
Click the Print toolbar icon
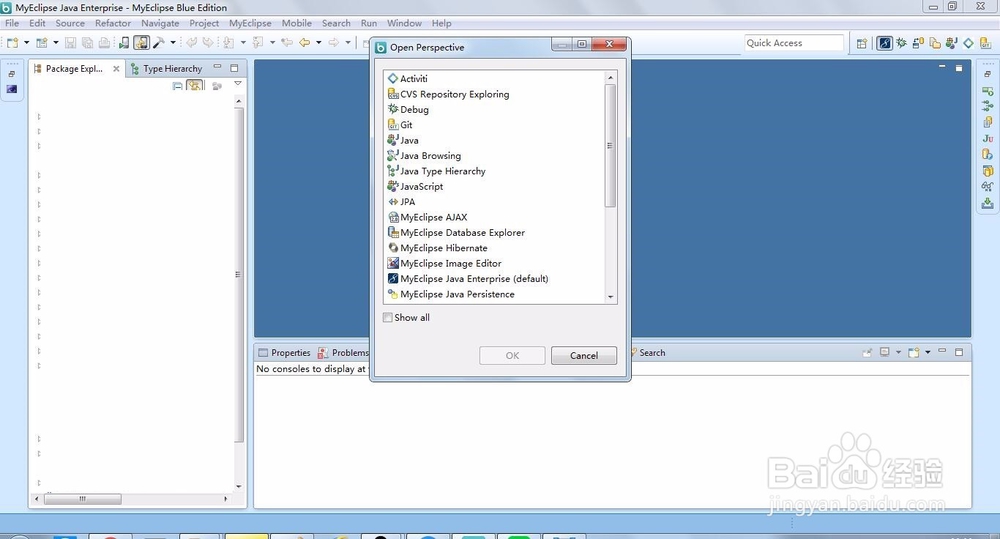click(x=104, y=43)
